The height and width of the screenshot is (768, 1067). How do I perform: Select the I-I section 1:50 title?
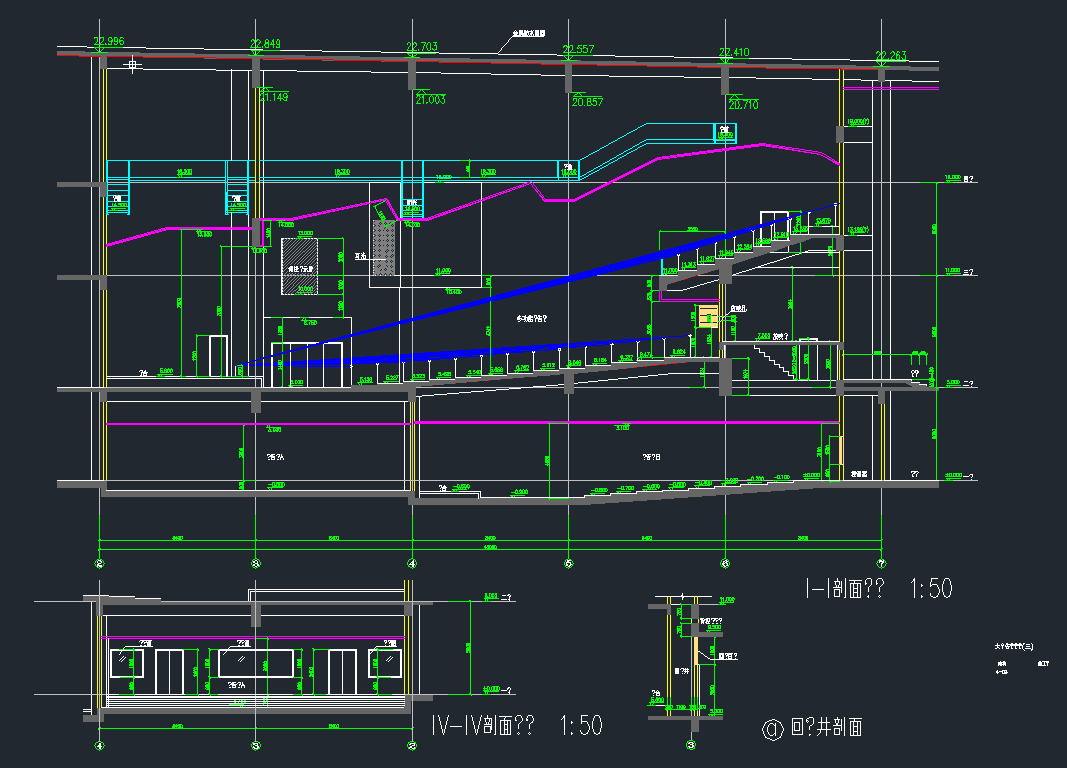point(879,589)
